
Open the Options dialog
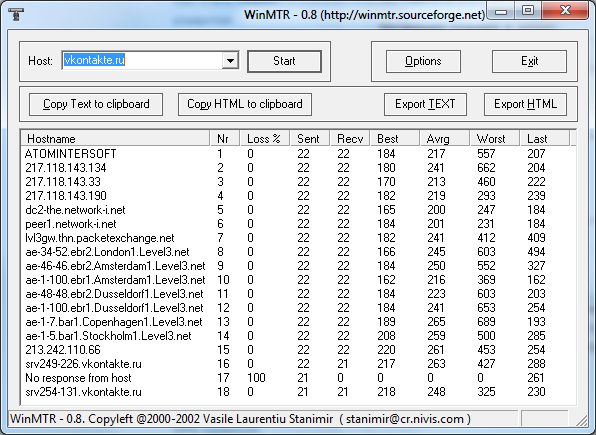pos(423,61)
